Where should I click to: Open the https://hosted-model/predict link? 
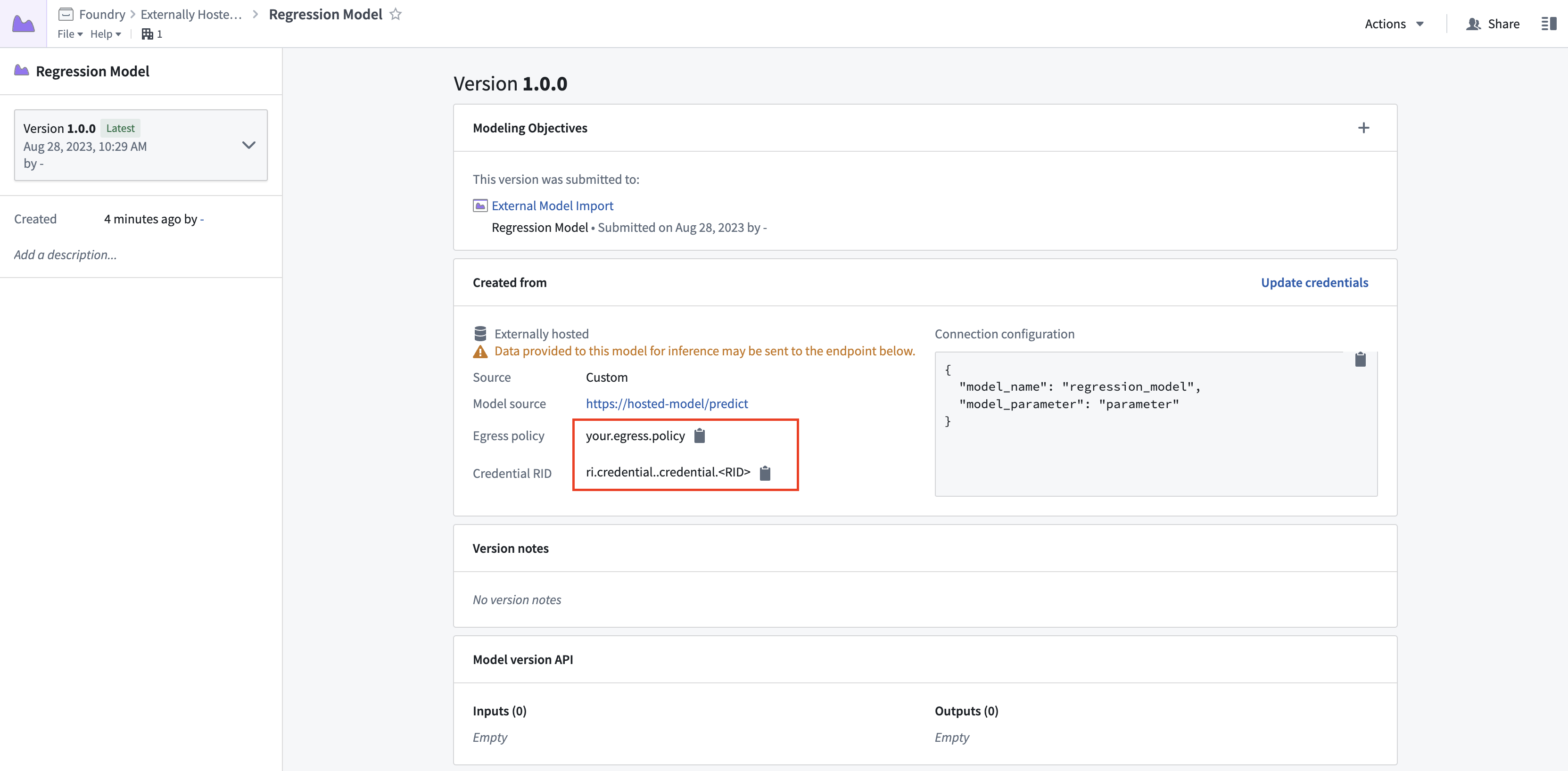point(667,403)
